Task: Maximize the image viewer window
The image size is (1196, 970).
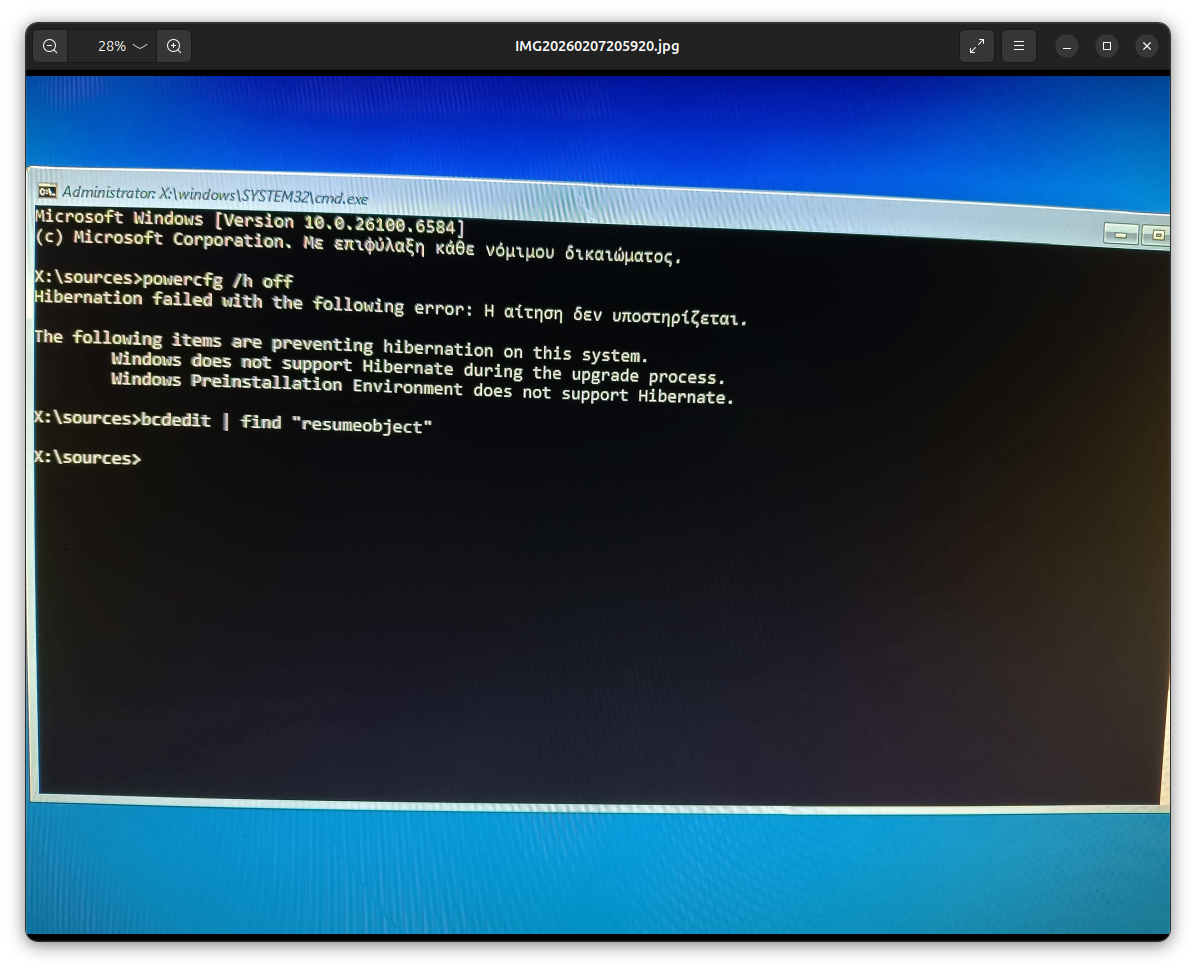Action: click(1107, 46)
